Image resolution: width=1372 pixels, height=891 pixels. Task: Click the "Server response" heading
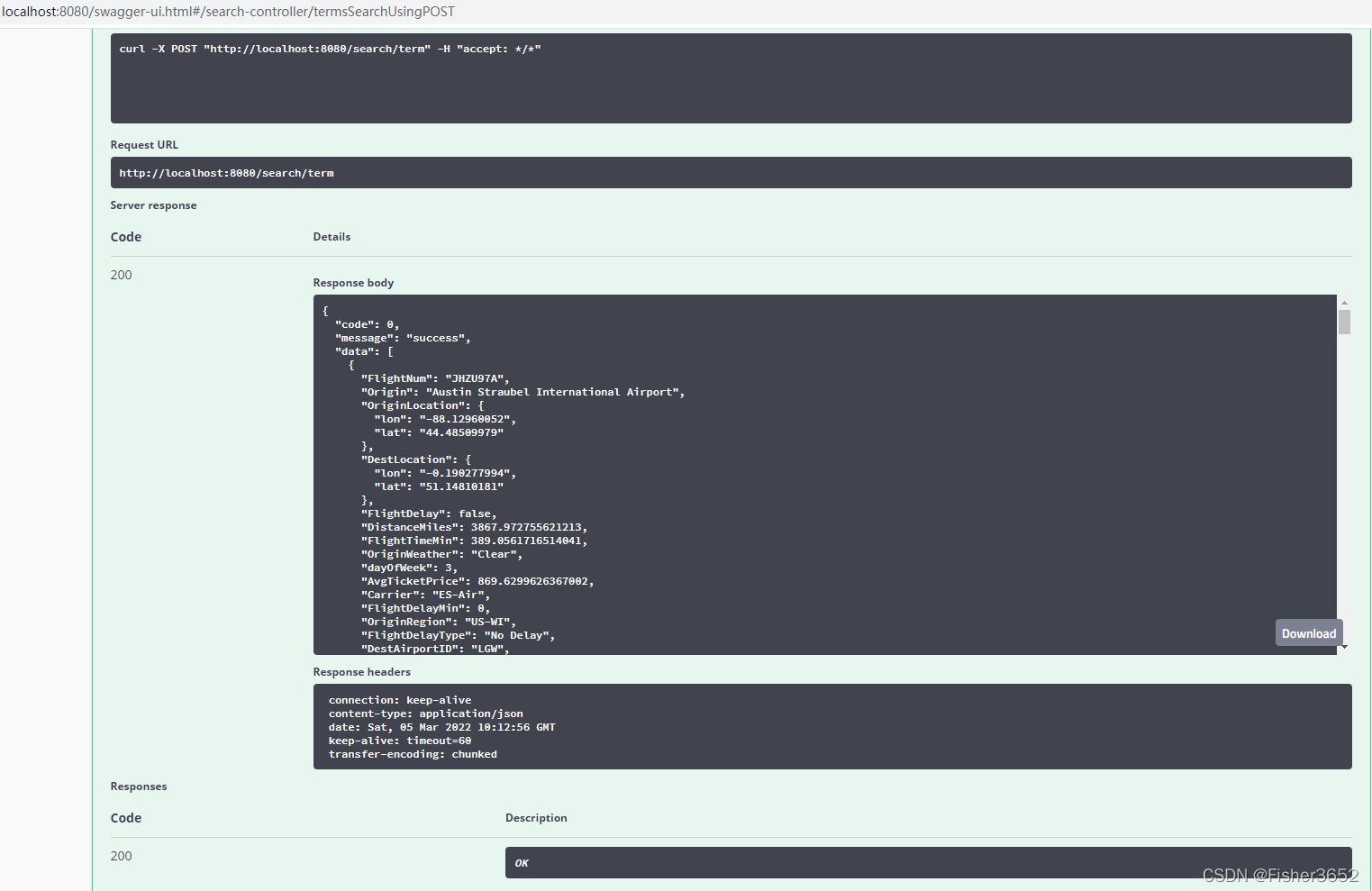click(x=153, y=205)
